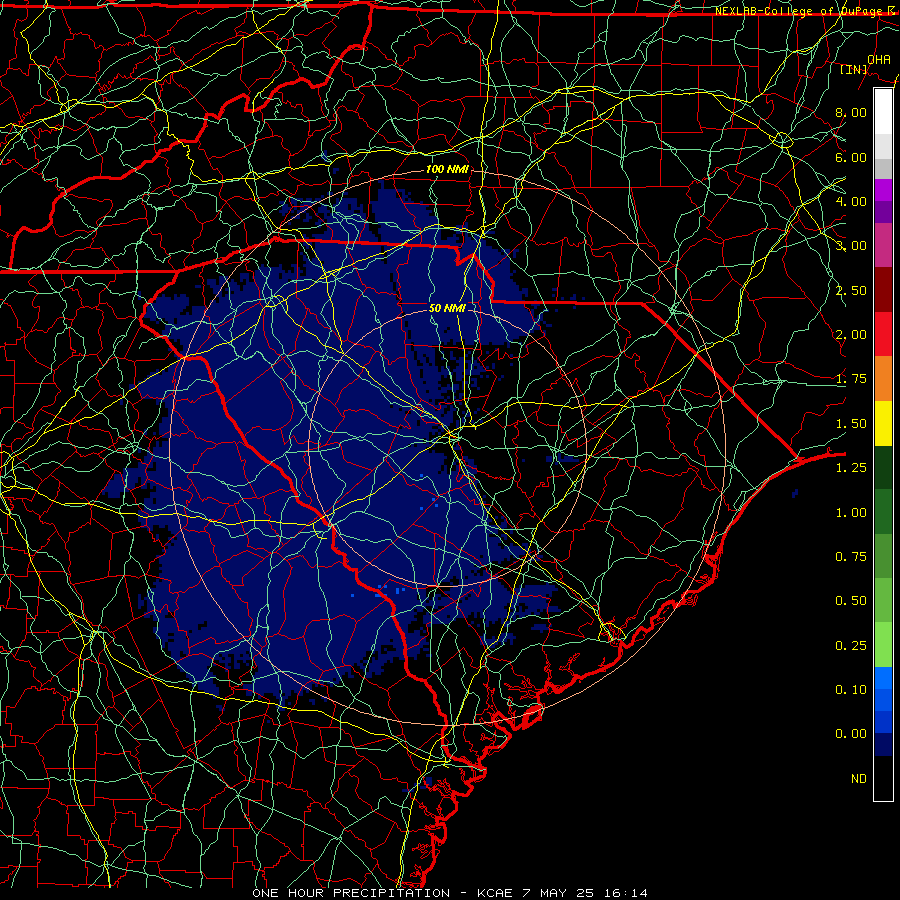Select the darkest green swatch beside 1.25
900x900 pixels.
(x=883, y=468)
